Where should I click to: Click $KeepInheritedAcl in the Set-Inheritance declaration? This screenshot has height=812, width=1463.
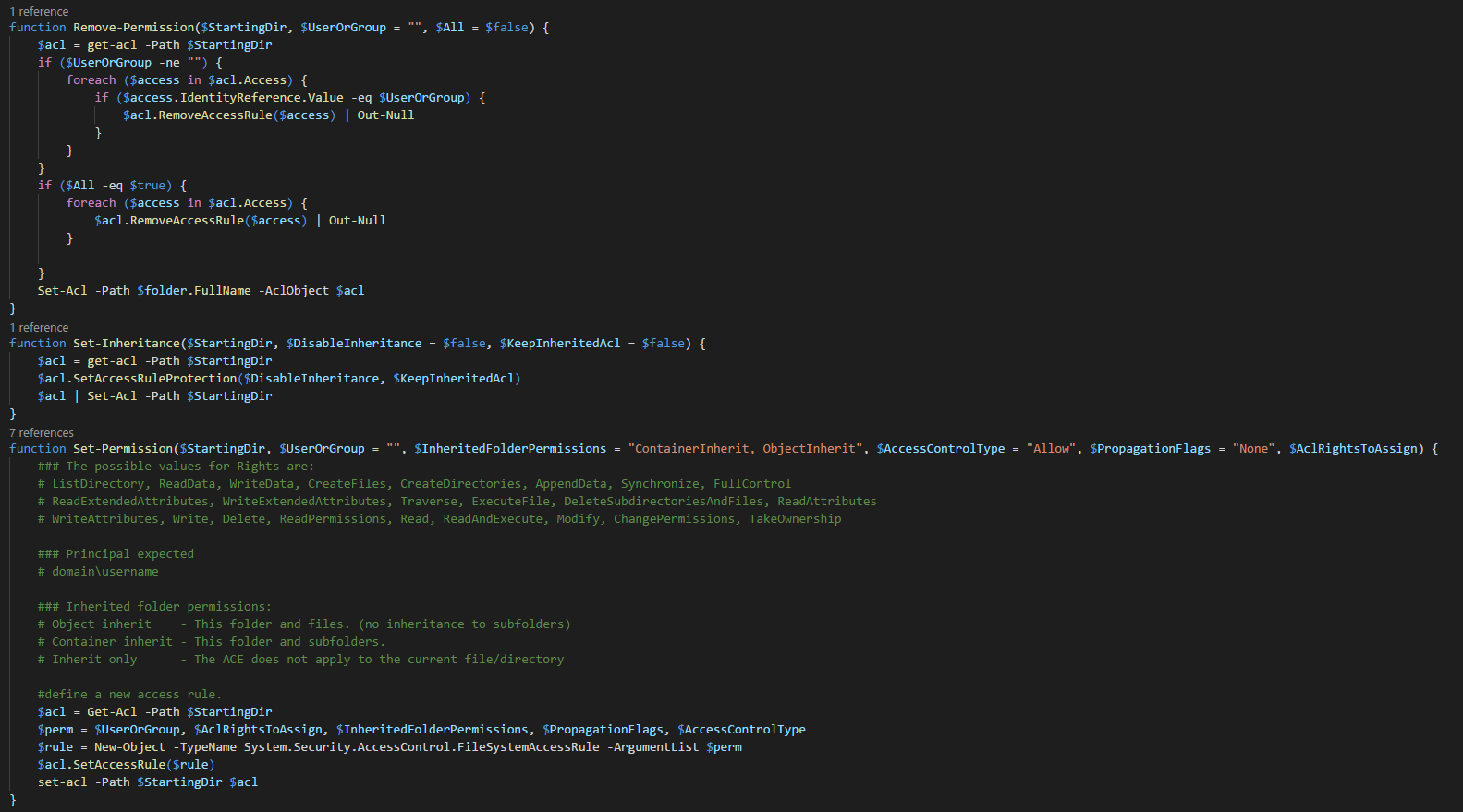[560, 344]
